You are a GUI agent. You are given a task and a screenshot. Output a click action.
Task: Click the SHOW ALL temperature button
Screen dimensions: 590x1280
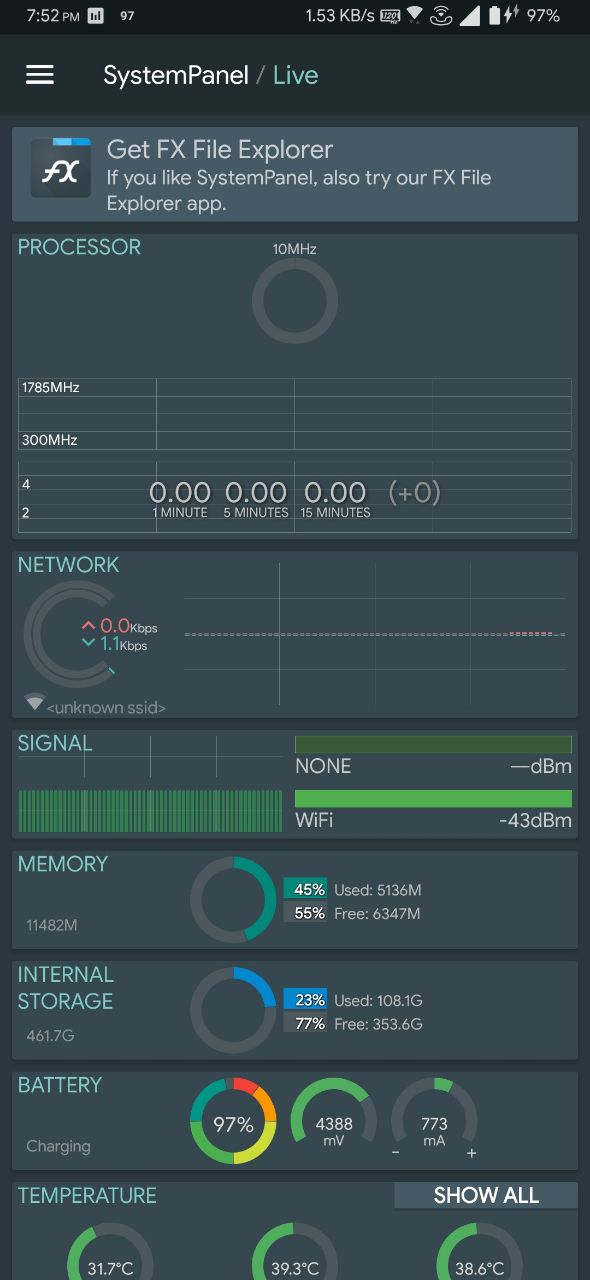click(486, 1195)
